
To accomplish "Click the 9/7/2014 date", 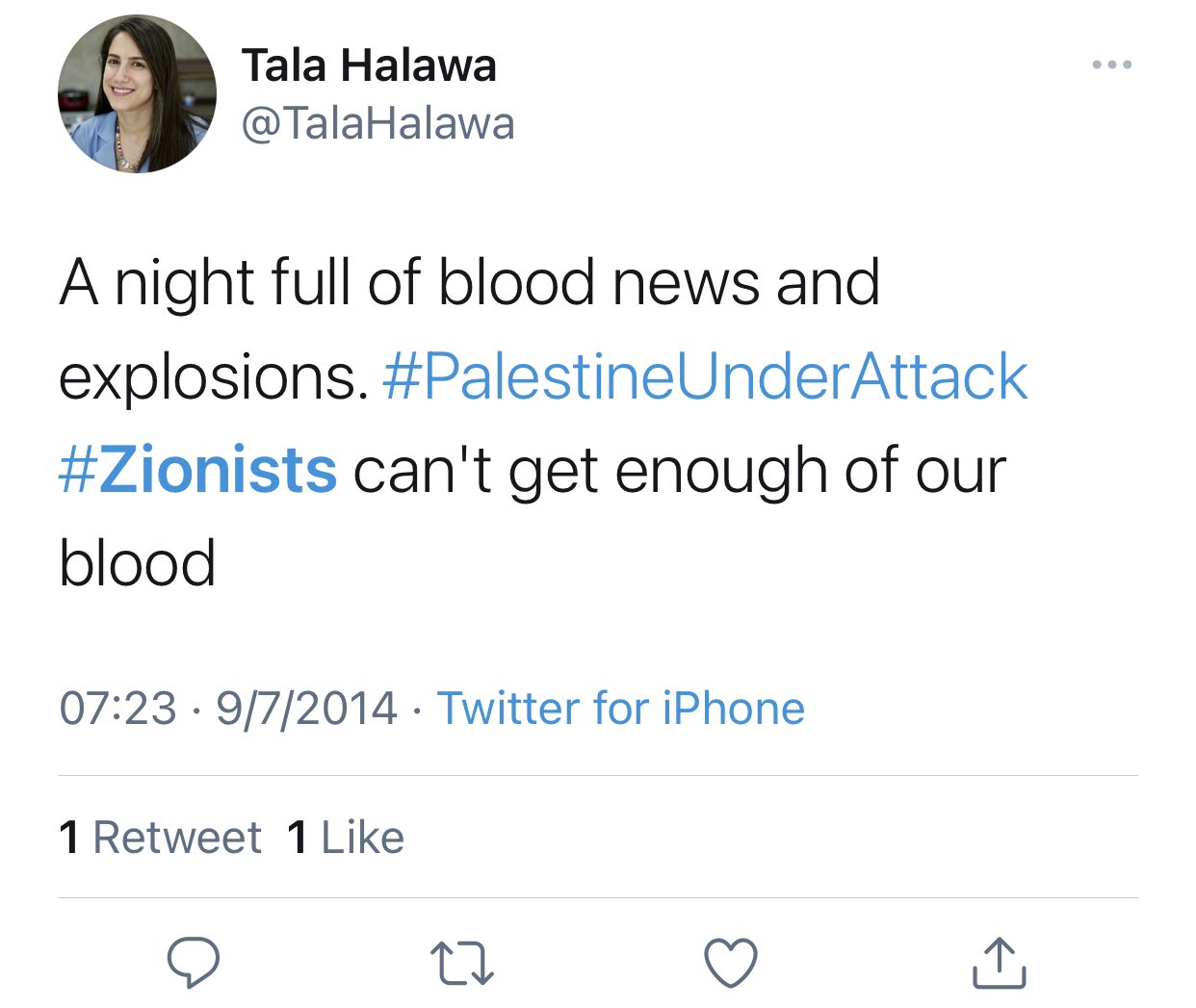I will point(306,709).
